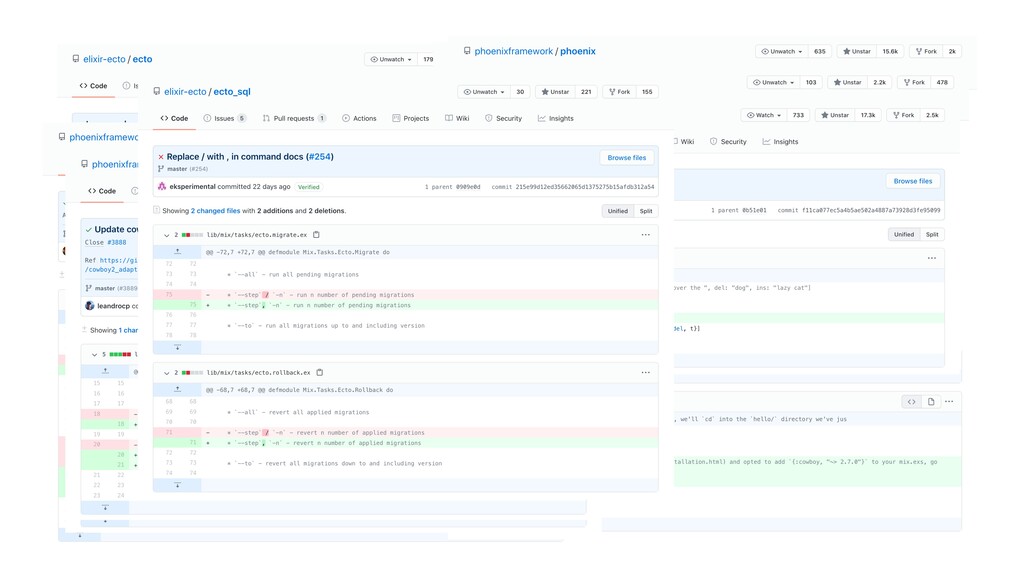
Task: Expand lines above in ecto.migrate.ex diff
Action: (x=177, y=251)
